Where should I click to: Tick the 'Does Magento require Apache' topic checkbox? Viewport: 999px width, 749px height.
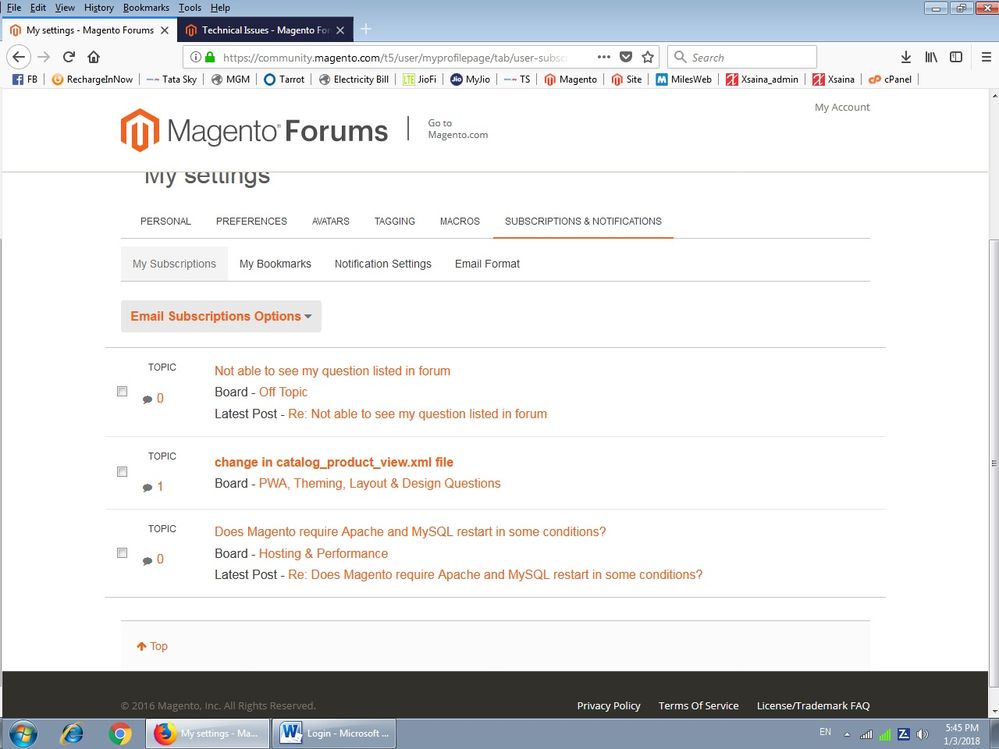(122, 553)
